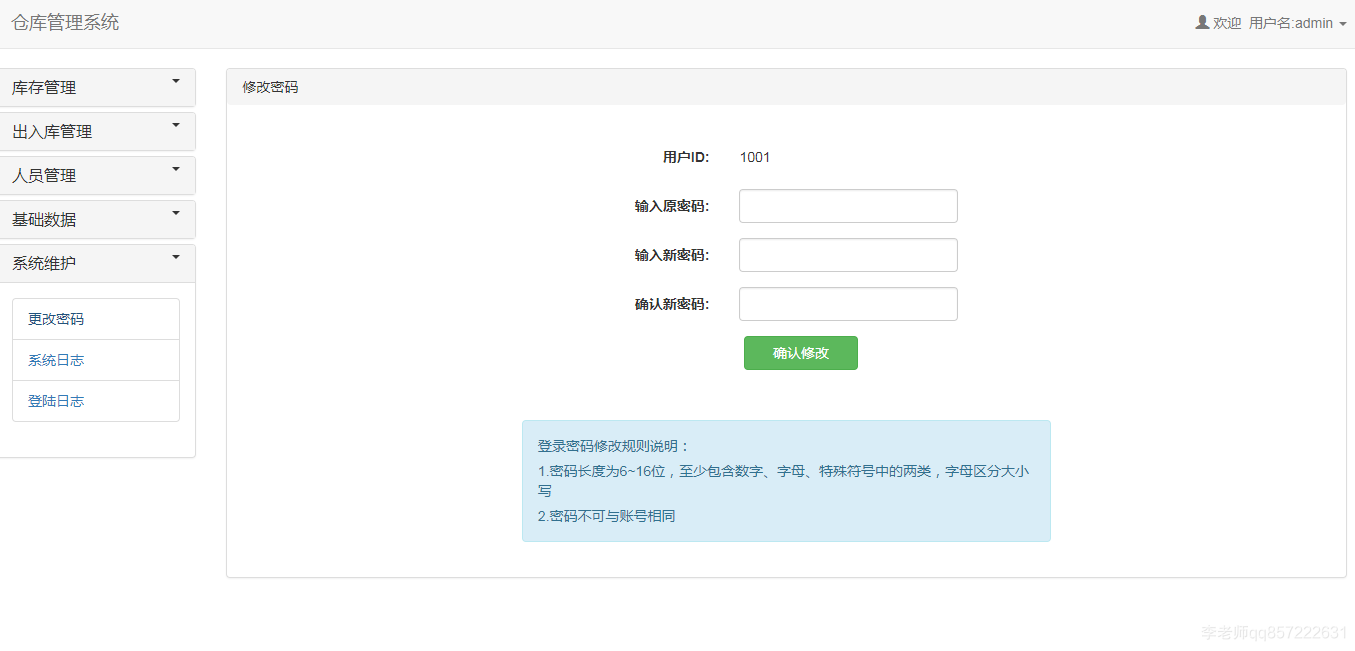Viewport: 1355px width, 651px height.
Task: Expand the 出入库管理 sidebar section
Action: (x=97, y=131)
